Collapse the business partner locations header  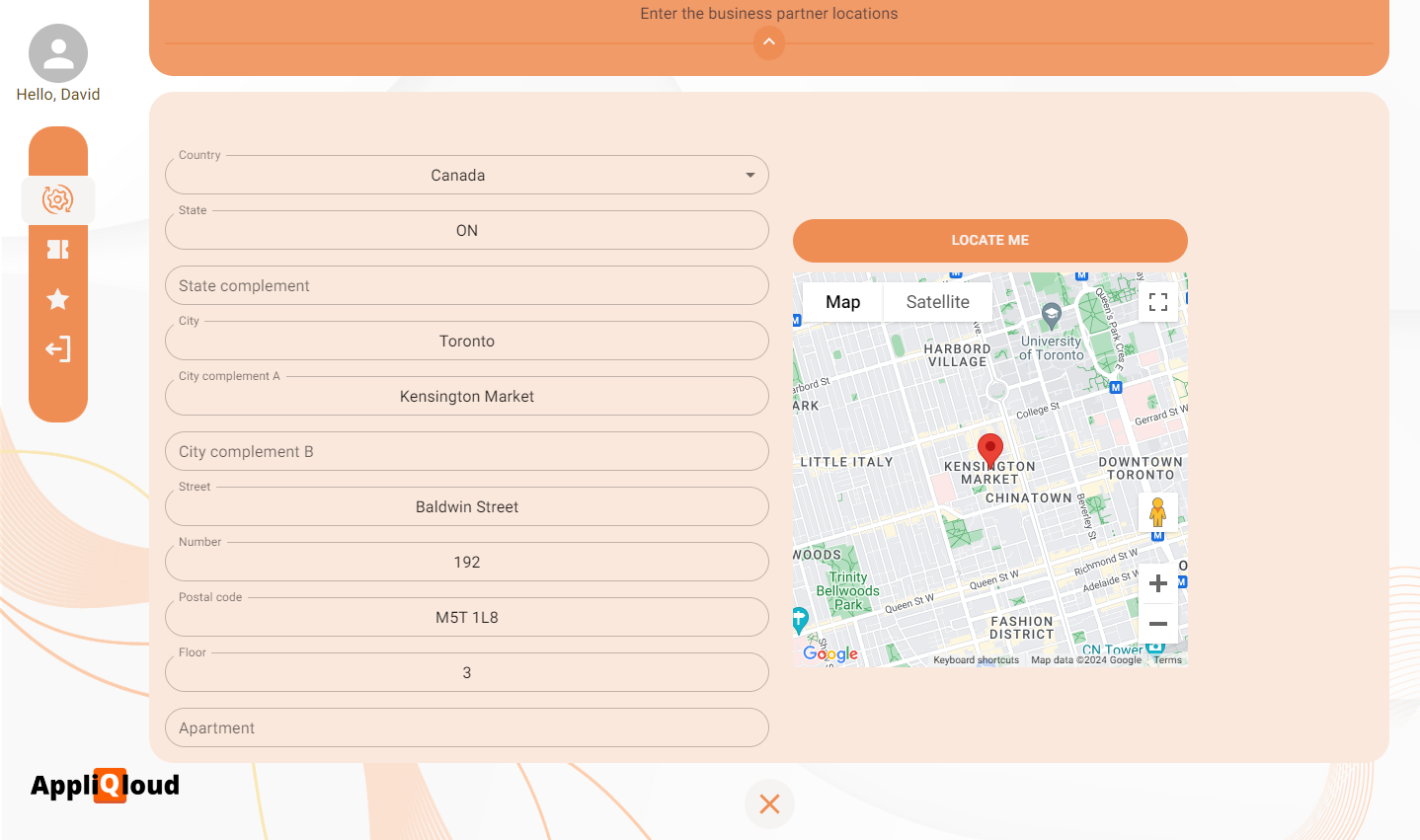tap(769, 42)
